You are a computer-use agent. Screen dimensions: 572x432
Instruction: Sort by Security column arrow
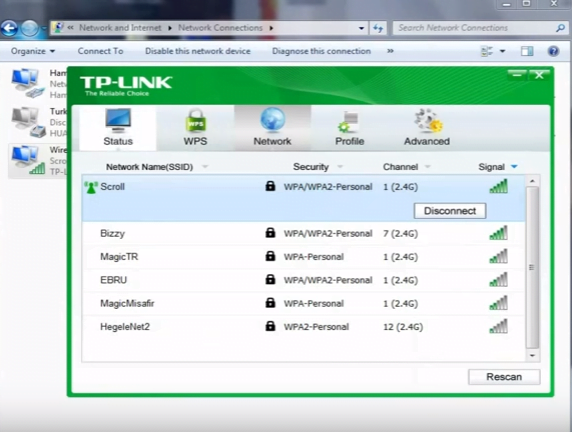(340, 167)
